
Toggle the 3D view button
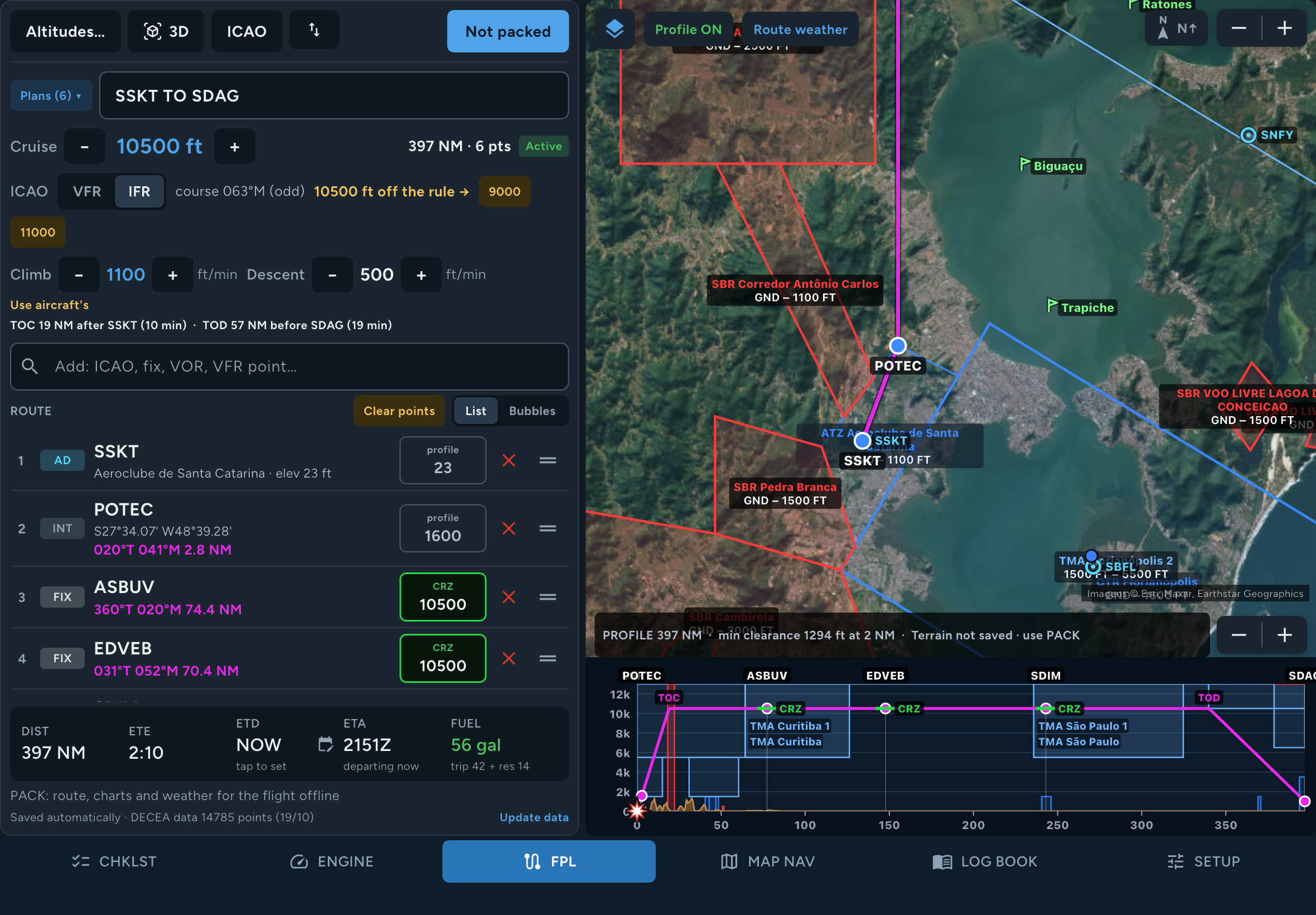click(166, 31)
